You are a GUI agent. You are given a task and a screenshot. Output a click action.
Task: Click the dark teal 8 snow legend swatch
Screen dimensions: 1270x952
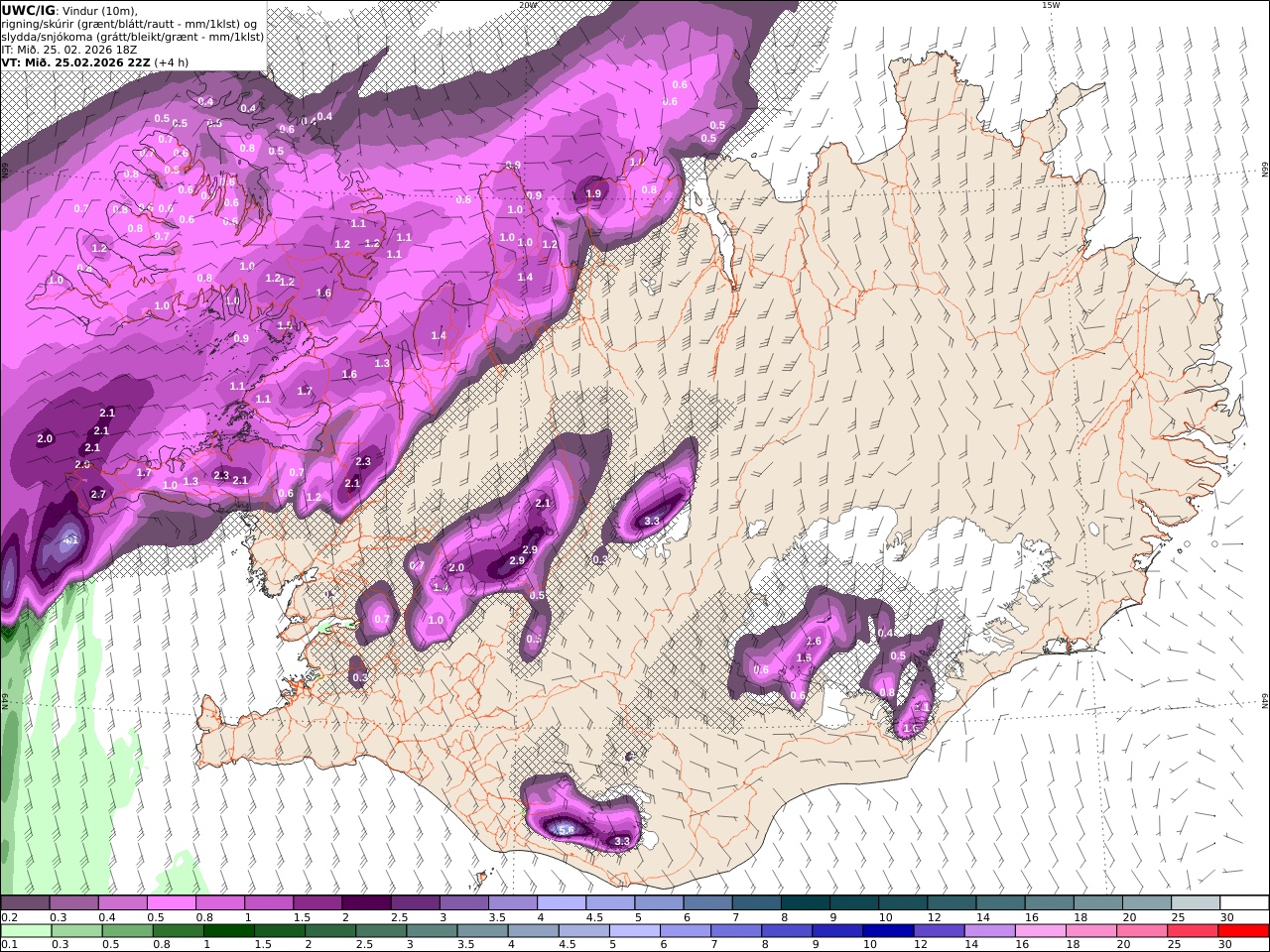[x=805, y=903]
